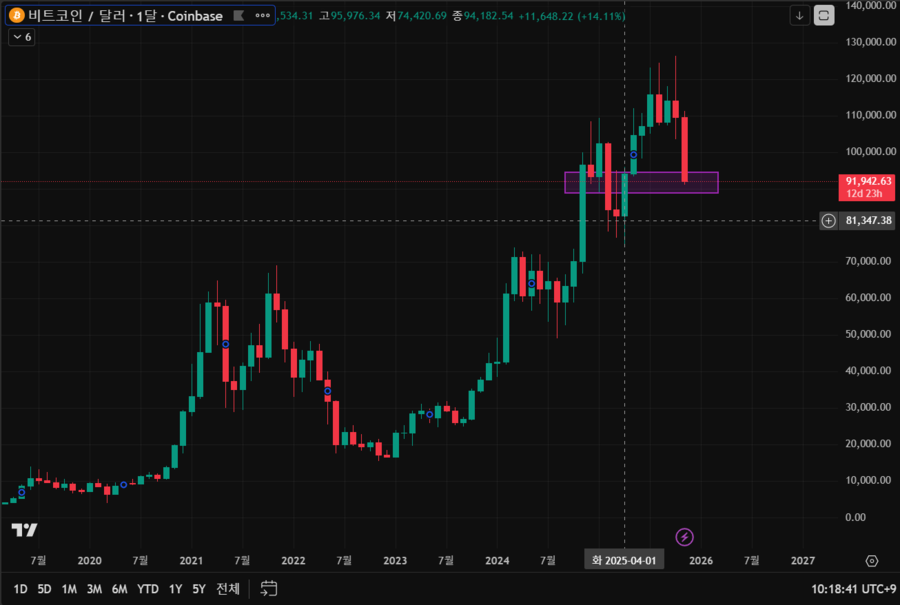This screenshot has width=900, height=605.
Task: Click the purple lightning bolt event marker
Action: 684,537
